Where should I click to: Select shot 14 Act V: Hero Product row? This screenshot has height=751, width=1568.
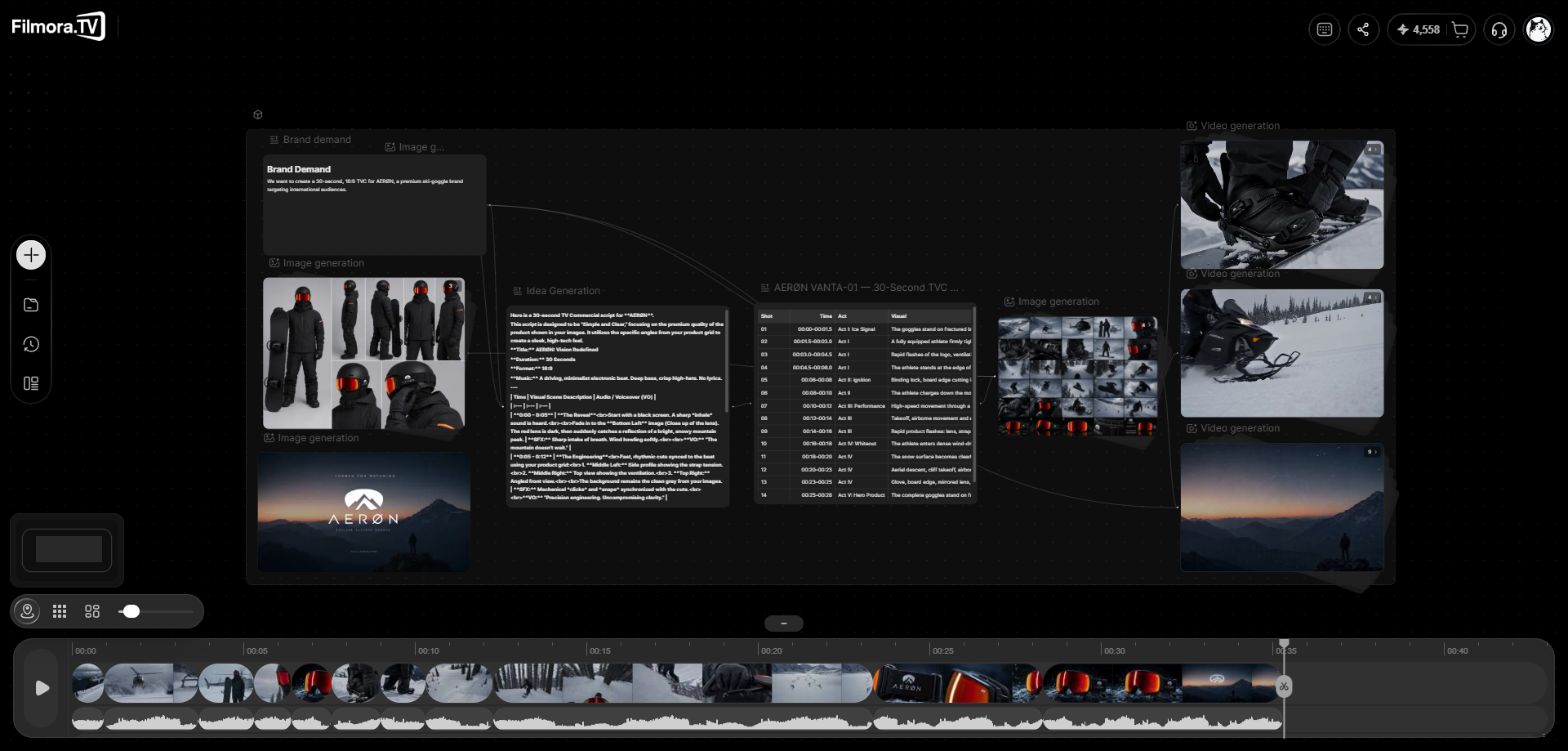coord(865,495)
